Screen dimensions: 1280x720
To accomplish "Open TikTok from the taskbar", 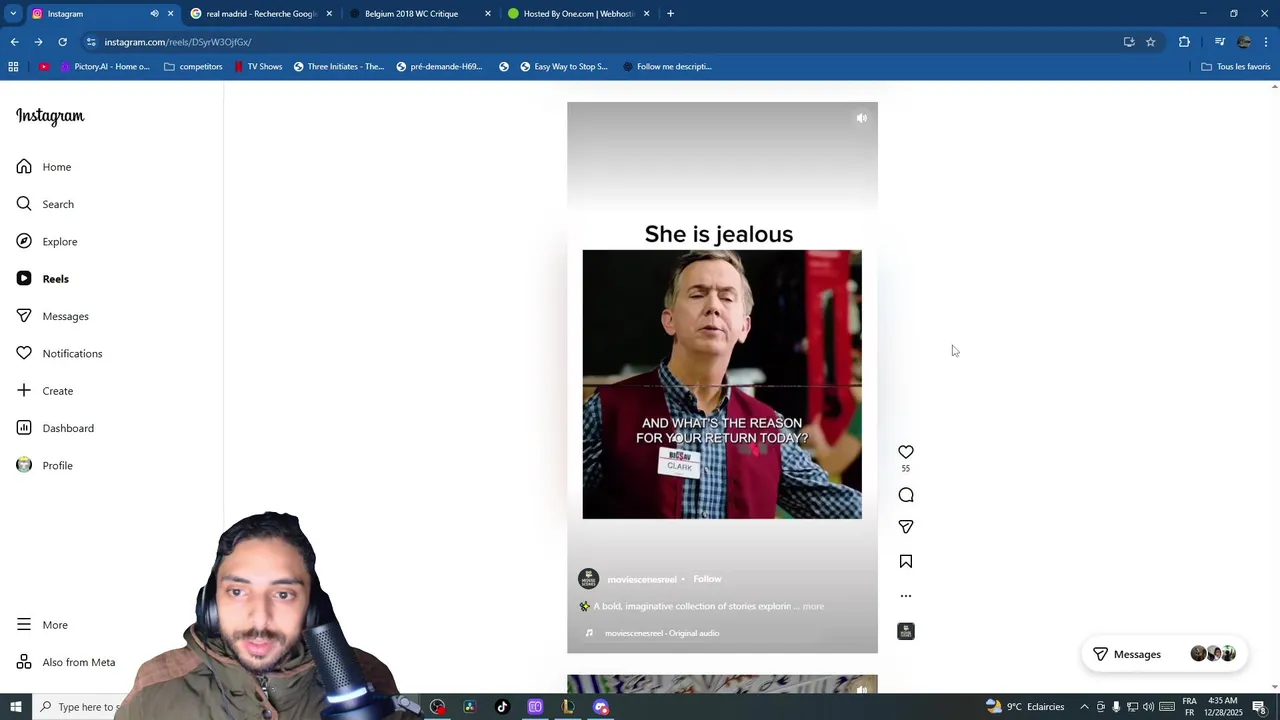I will (x=502, y=707).
